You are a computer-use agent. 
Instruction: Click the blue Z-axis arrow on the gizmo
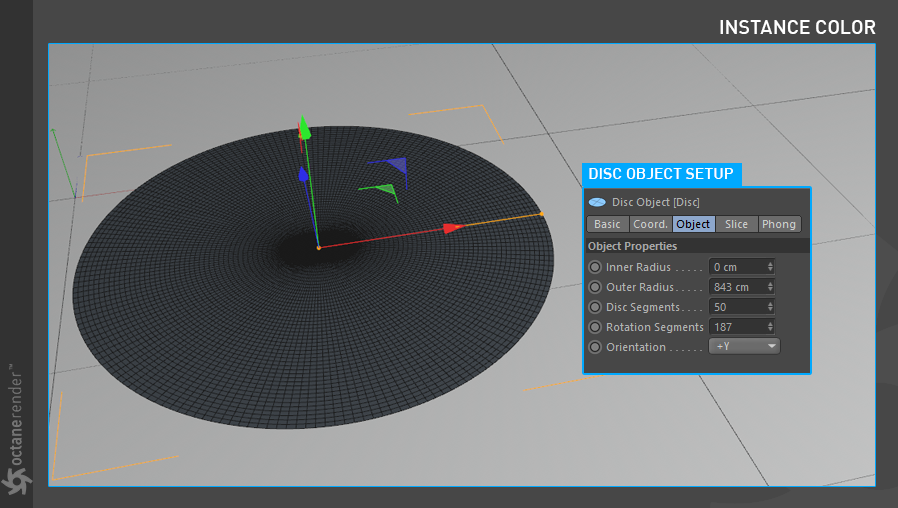click(303, 174)
